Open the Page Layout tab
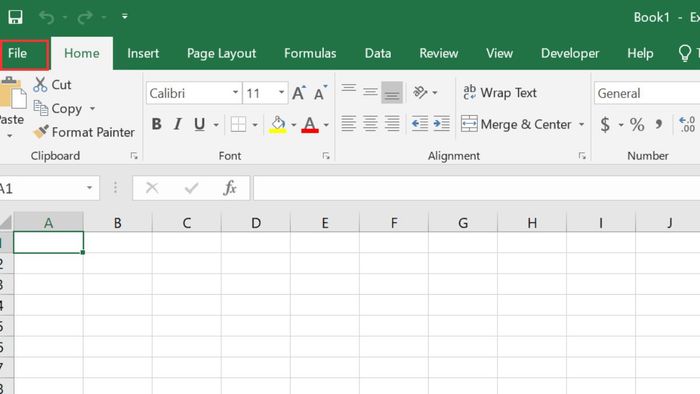700x394 pixels. pos(221,54)
